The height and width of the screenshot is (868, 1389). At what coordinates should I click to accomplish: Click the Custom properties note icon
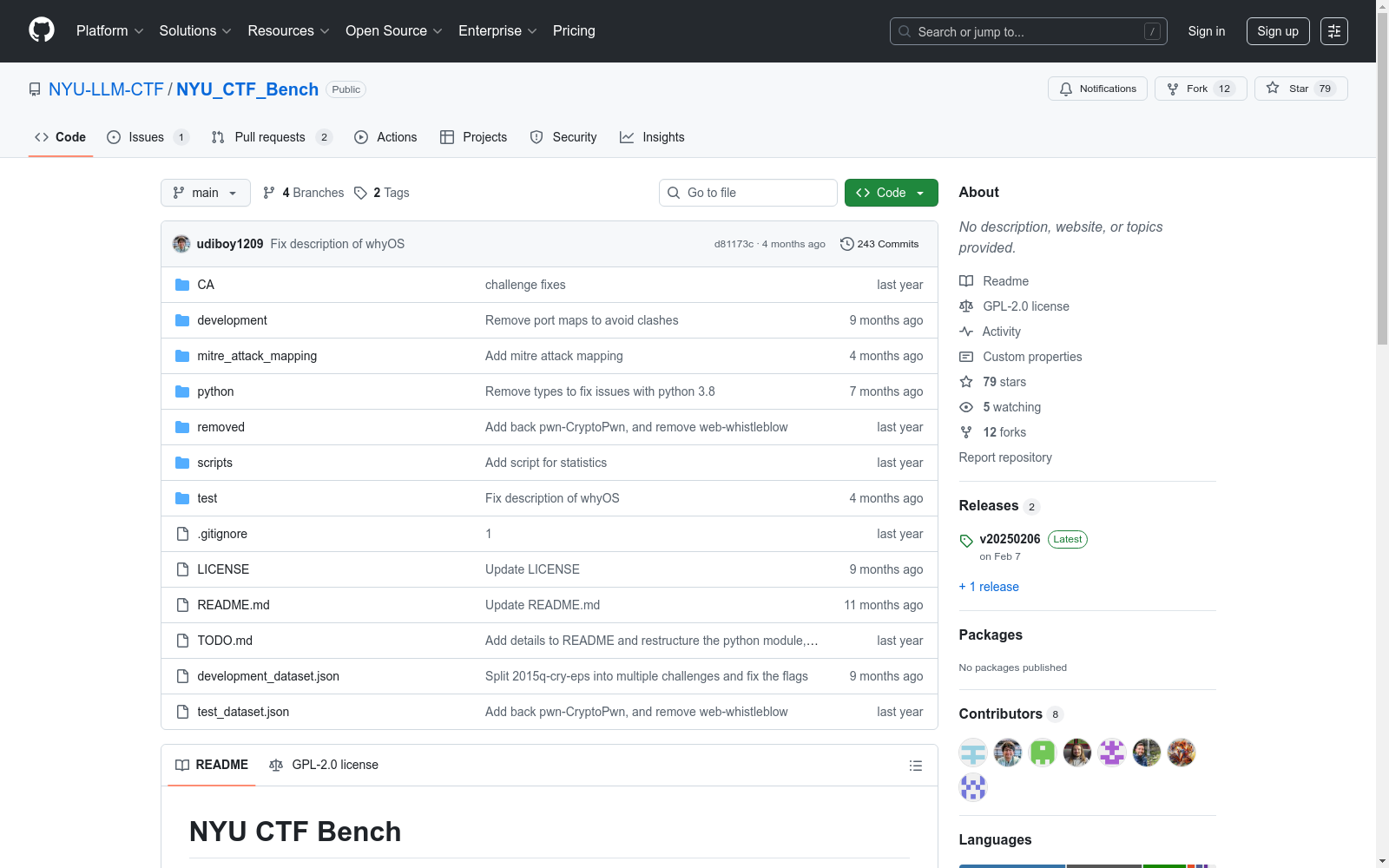pyautogui.click(x=966, y=357)
